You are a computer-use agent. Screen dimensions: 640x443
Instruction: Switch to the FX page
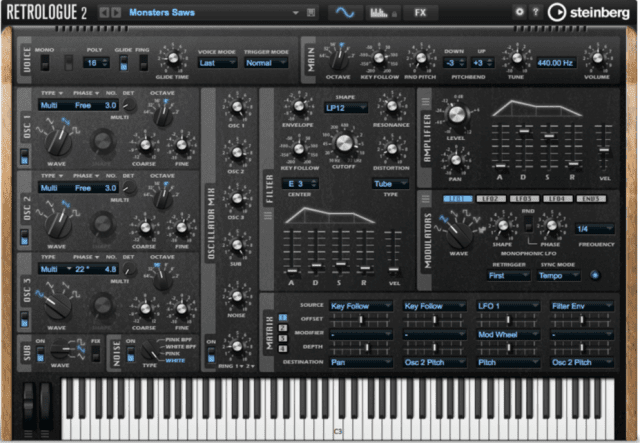(x=420, y=13)
